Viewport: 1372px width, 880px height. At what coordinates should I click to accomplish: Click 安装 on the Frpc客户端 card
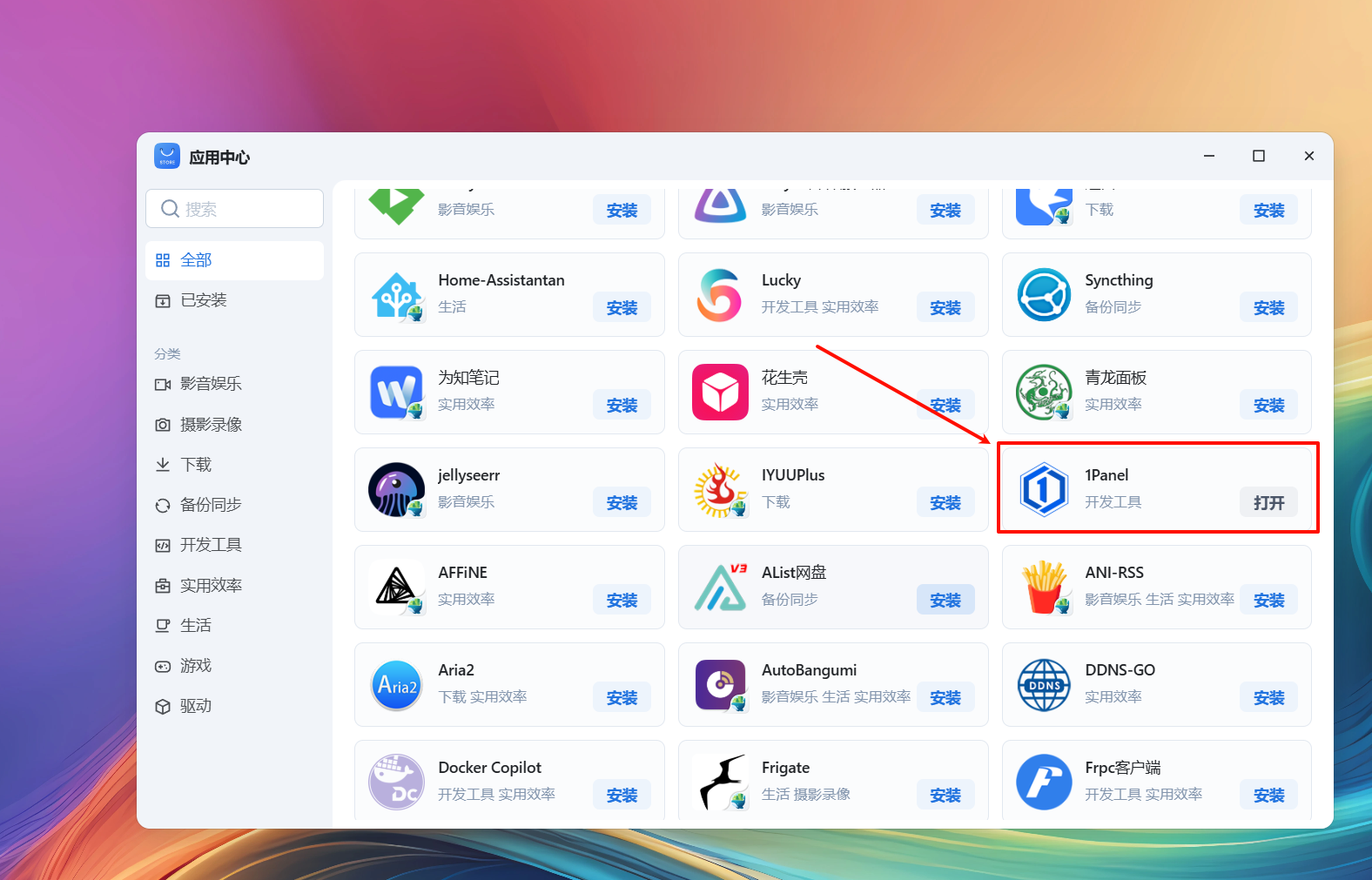pos(1269,796)
